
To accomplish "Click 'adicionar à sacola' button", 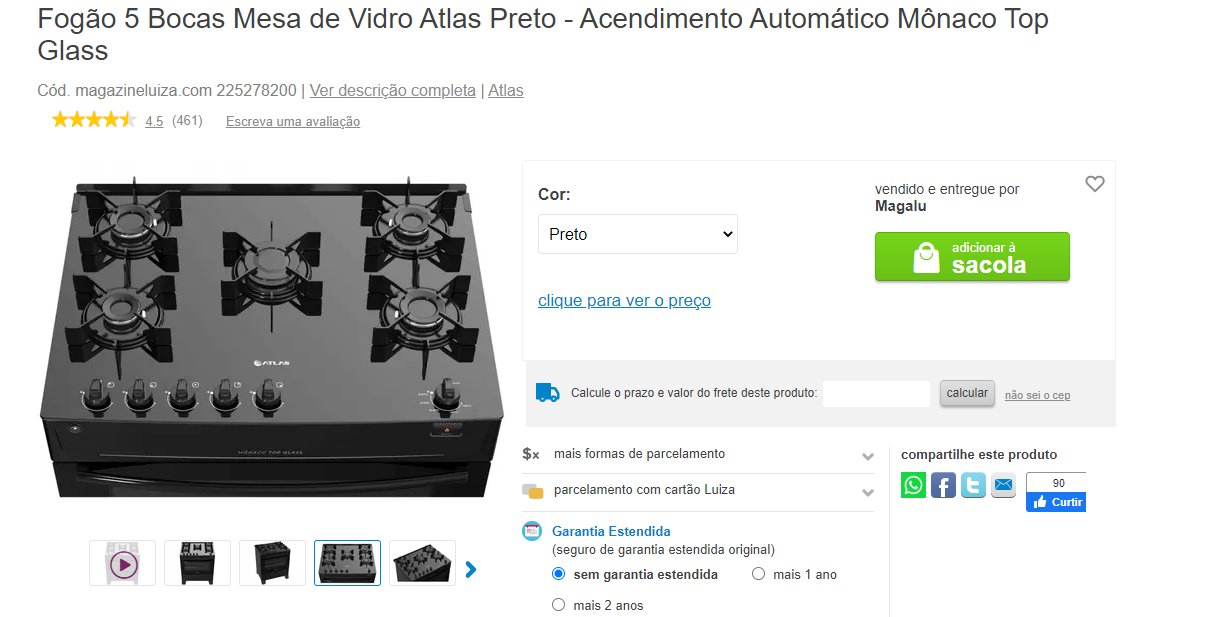I will click(x=972, y=257).
